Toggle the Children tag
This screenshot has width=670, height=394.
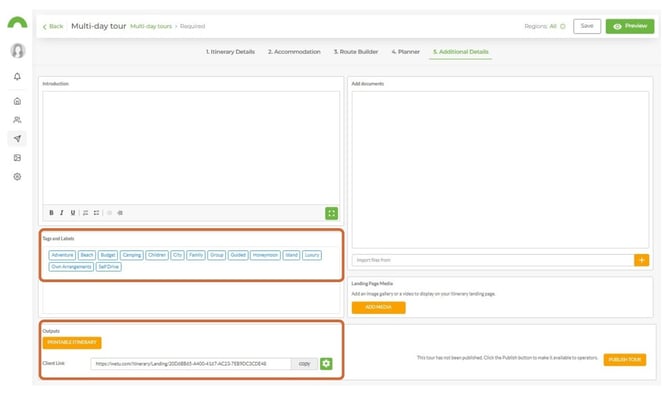coord(157,255)
